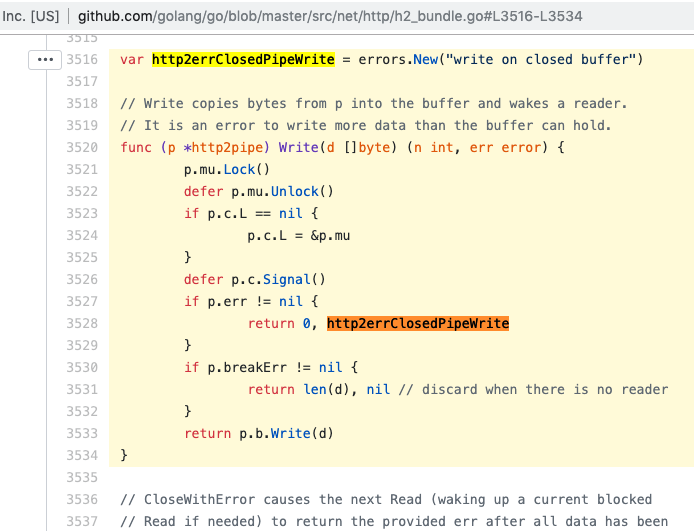The width and height of the screenshot is (694, 531).
Task: Select line number 3519
Action: click(x=82, y=125)
